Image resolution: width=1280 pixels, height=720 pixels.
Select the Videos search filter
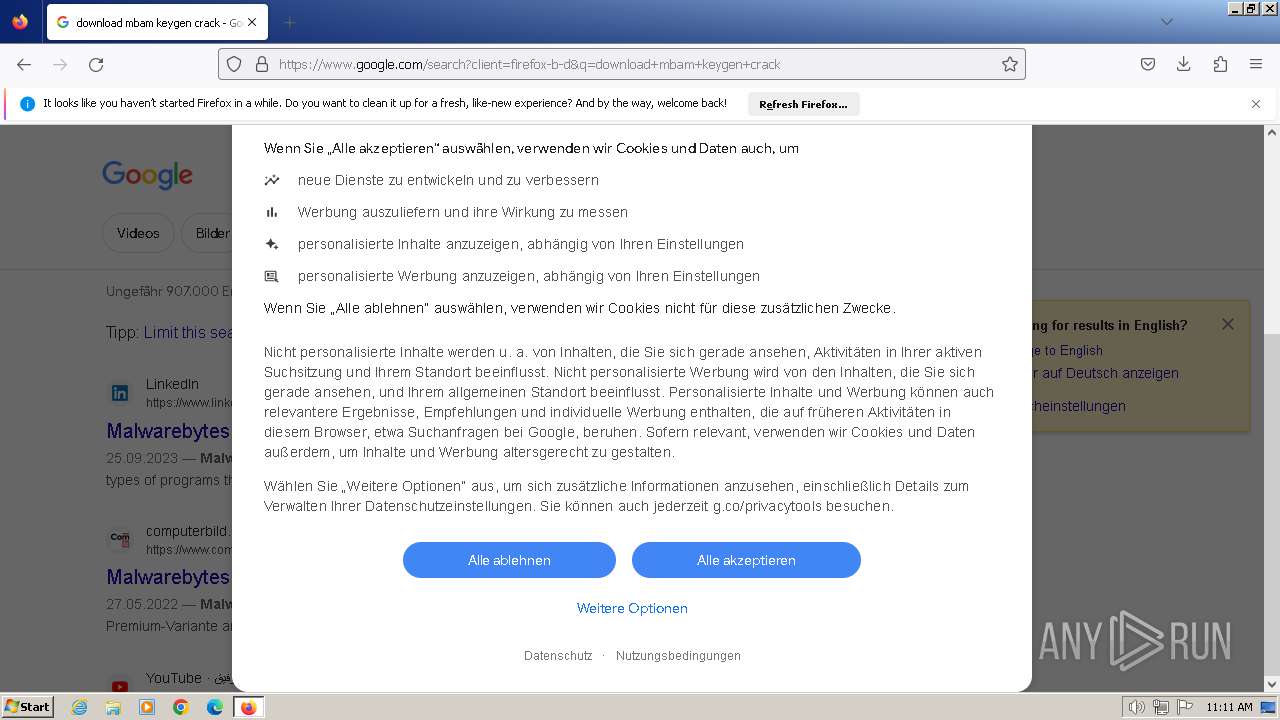point(138,233)
